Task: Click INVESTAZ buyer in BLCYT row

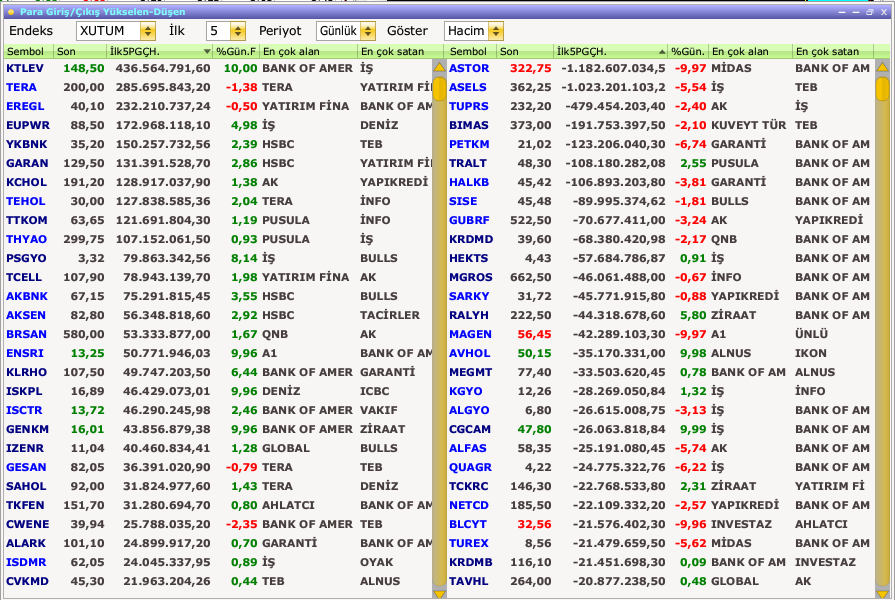Action: 741,524
